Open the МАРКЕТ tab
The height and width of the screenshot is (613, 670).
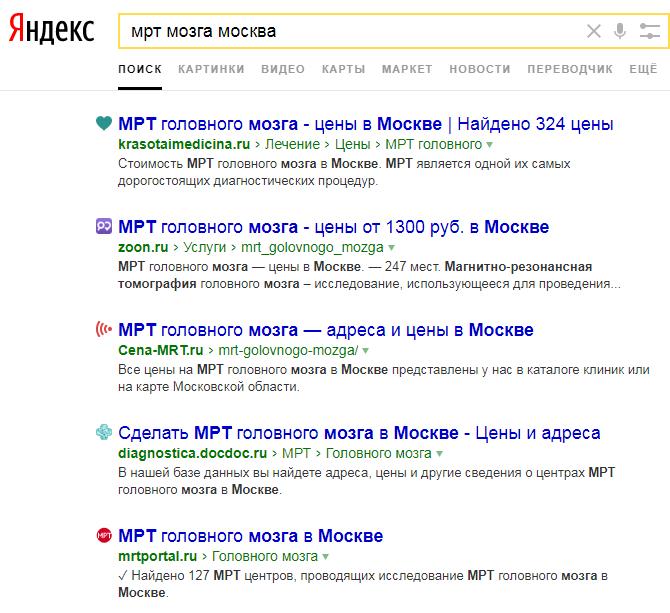[x=407, y=69]
